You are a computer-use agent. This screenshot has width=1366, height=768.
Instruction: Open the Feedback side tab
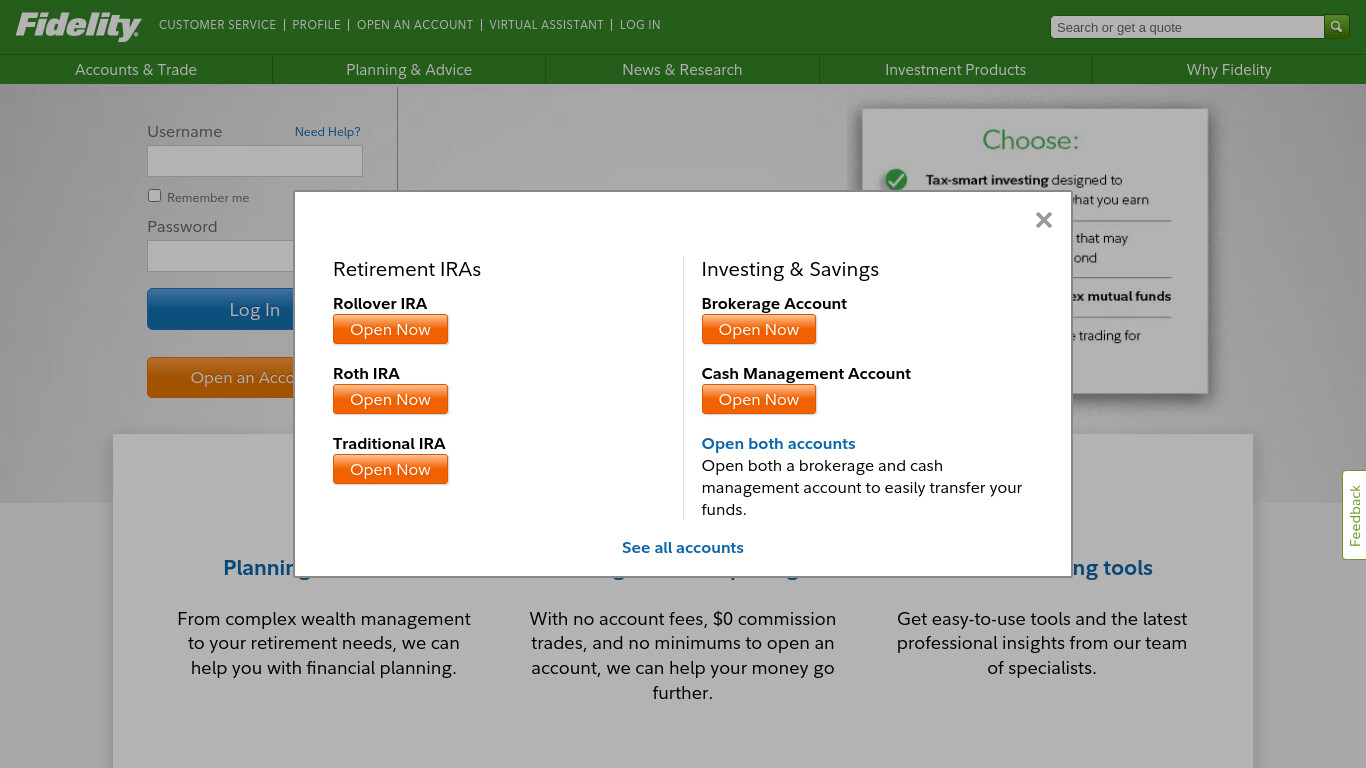pyautogui.click(x=1354, y=515)
